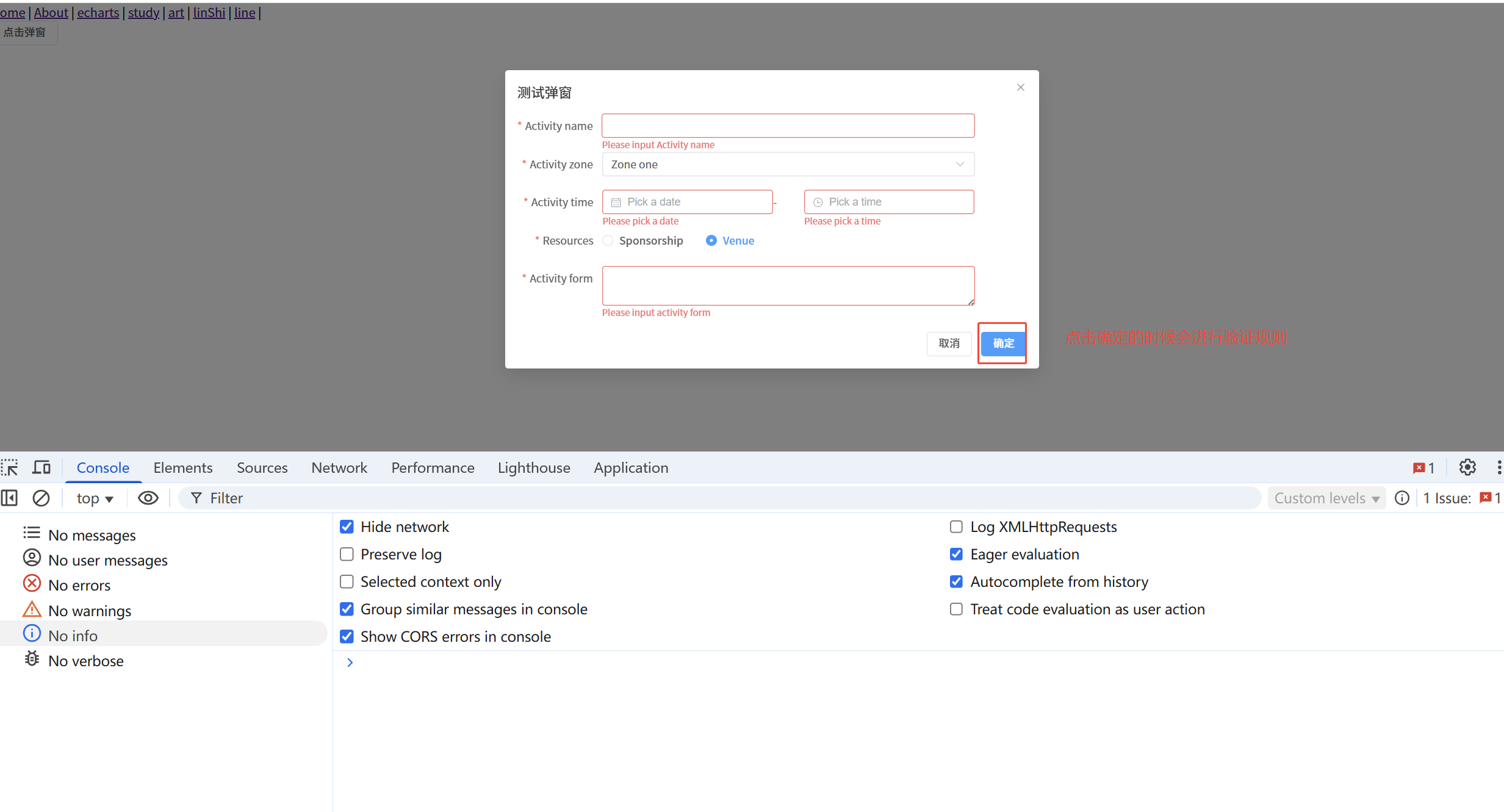The height and width of the screenshot is (812, 1504).
Task: Switch to the Elements tab
Action: coord(183,468)
